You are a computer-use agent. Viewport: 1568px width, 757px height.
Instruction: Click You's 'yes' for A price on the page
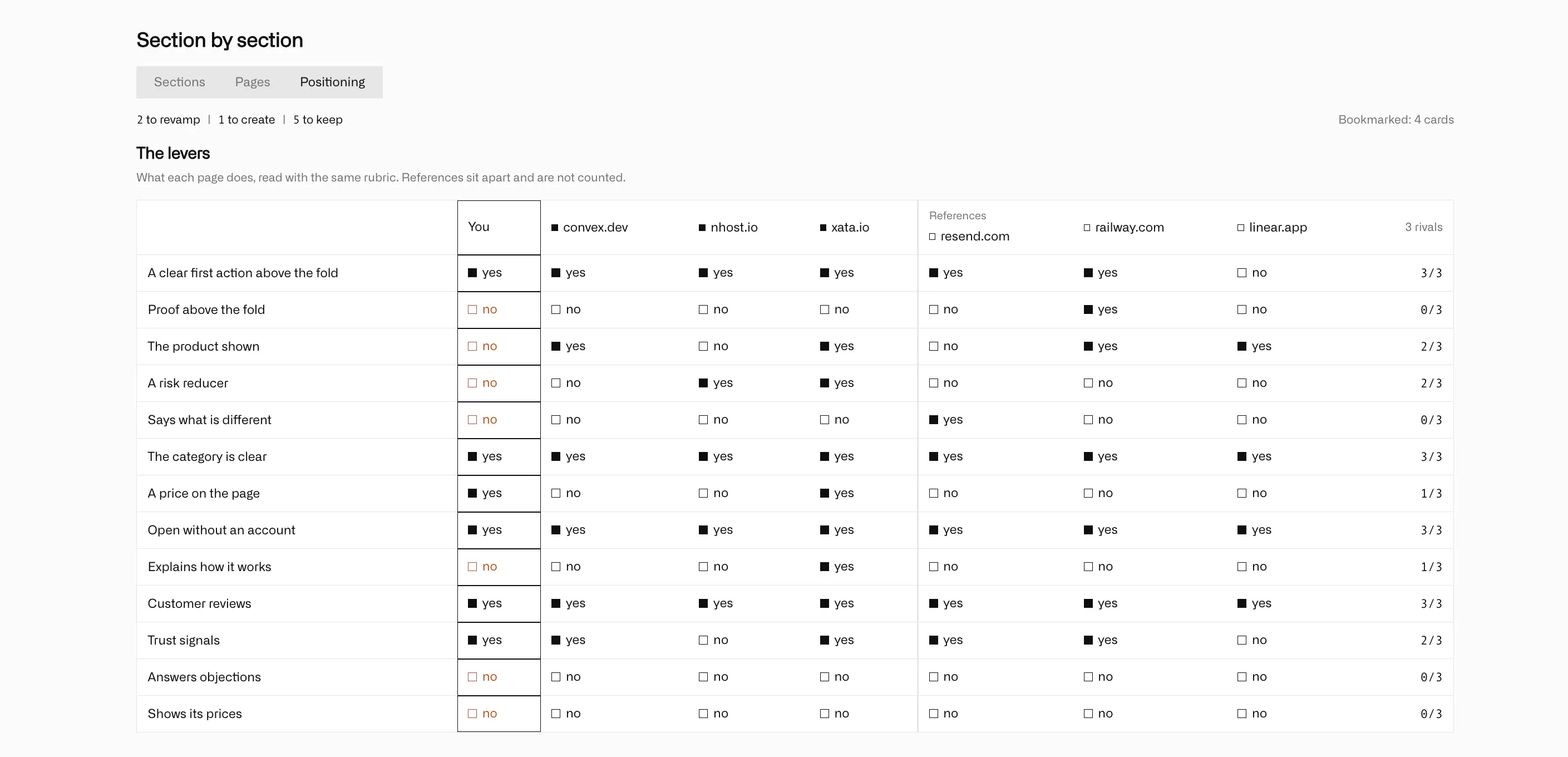485,493
